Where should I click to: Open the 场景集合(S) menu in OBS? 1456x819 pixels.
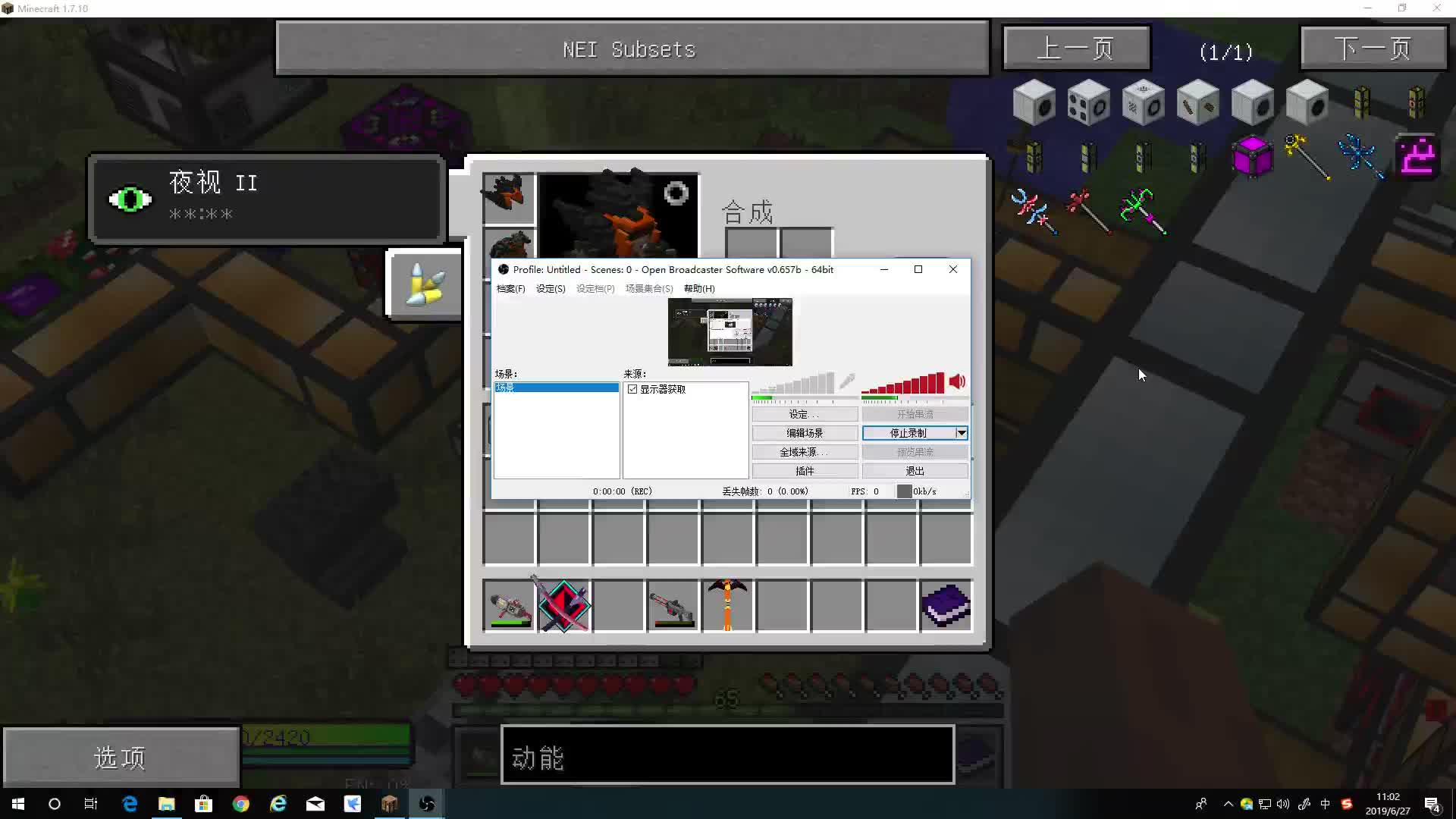pyautogui.click(x=649, y=289)
